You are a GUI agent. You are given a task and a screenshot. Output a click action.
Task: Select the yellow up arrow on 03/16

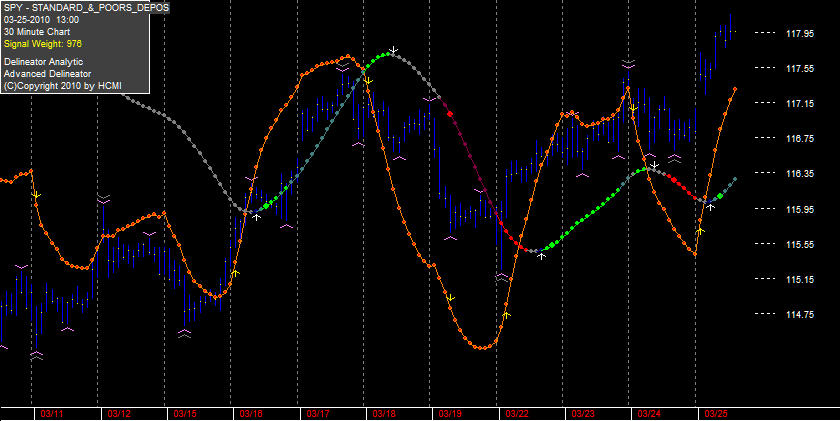tap(235, 273)
